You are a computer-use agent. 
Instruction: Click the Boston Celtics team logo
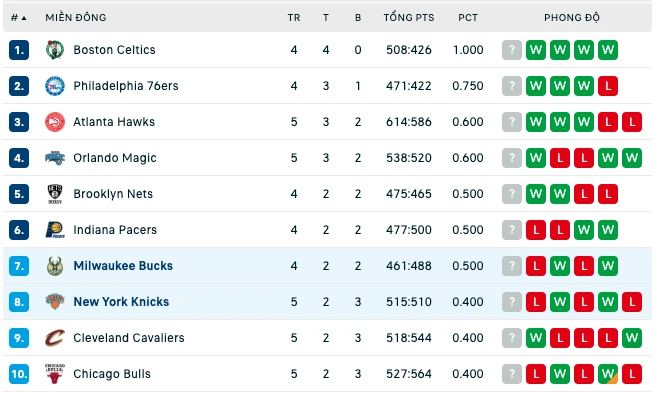pos(55,50)
